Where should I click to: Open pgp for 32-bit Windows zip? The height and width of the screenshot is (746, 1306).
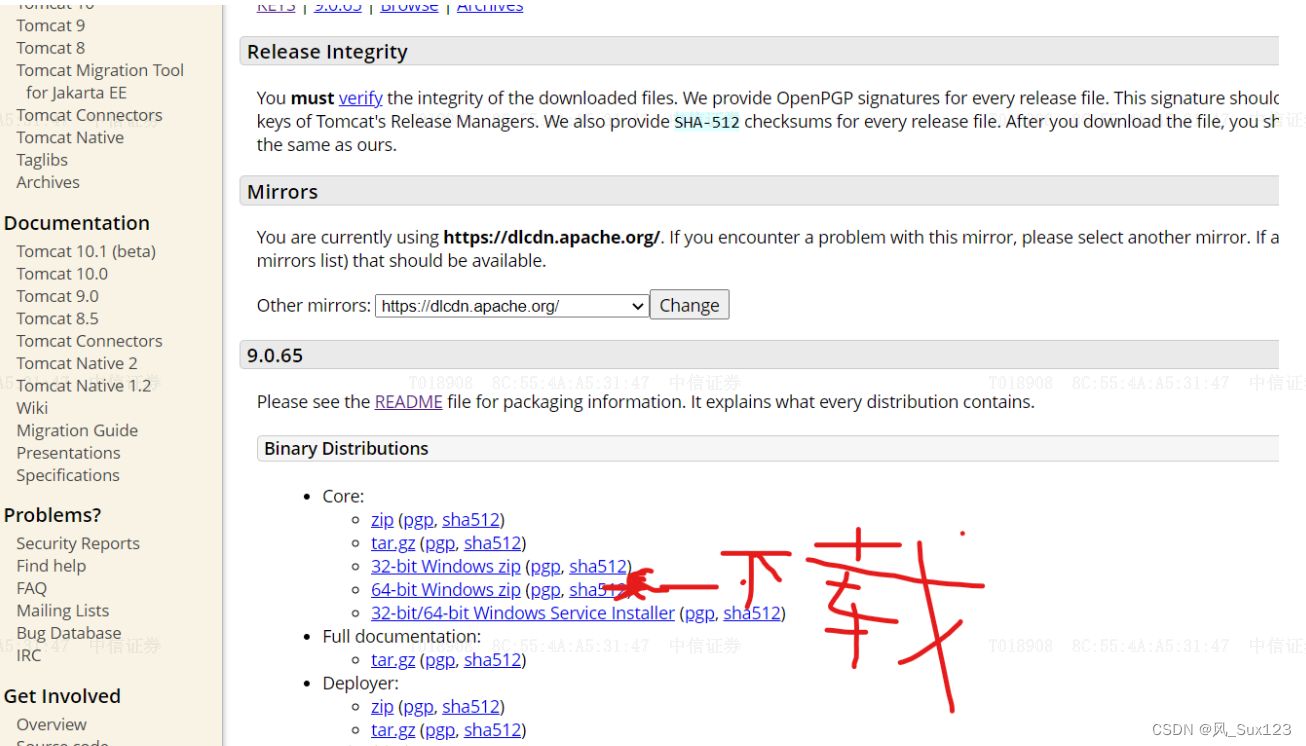coord(546,566)
